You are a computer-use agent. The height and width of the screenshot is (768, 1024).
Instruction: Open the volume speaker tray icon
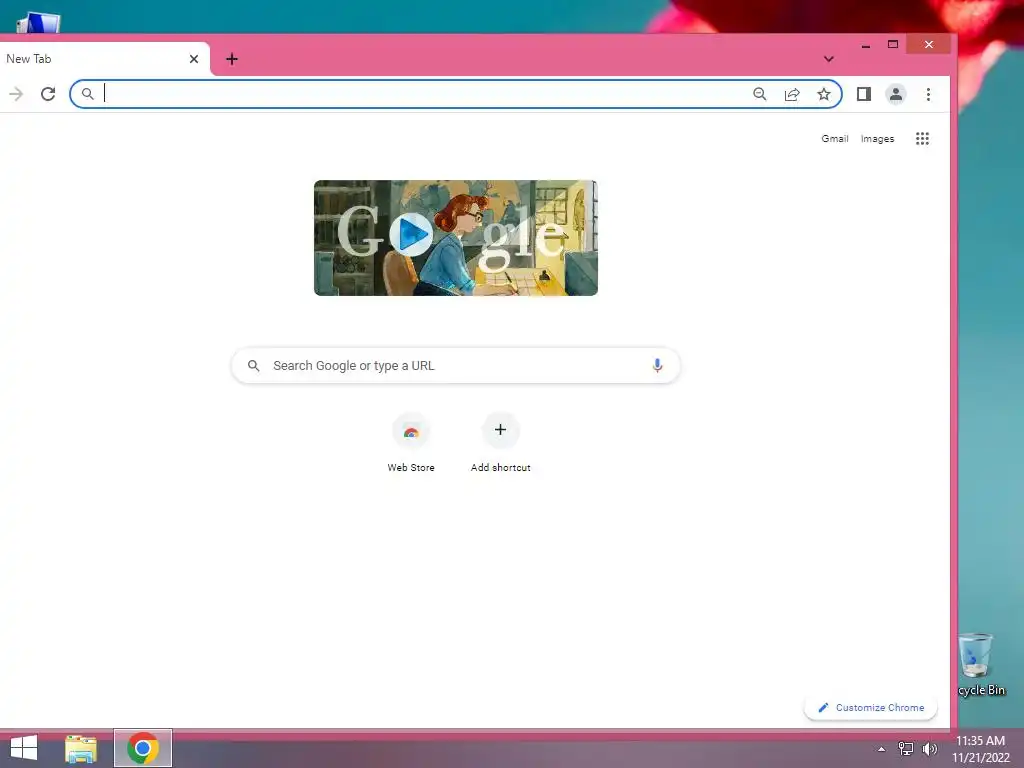(930, 749)
